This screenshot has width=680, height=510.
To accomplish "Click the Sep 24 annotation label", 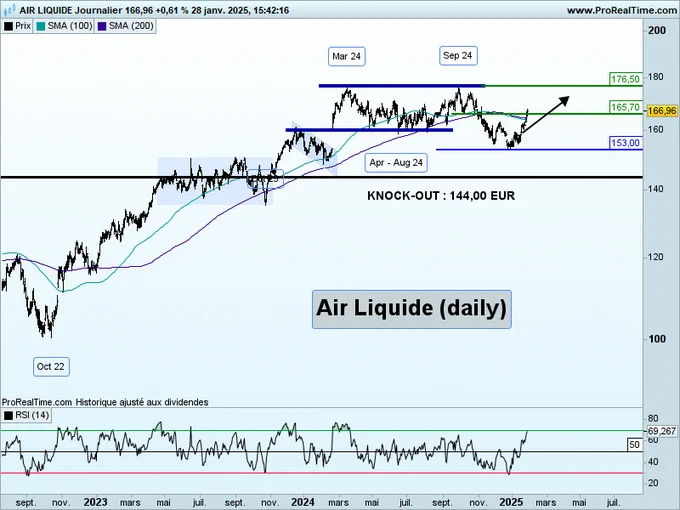I will click(458, 56).
